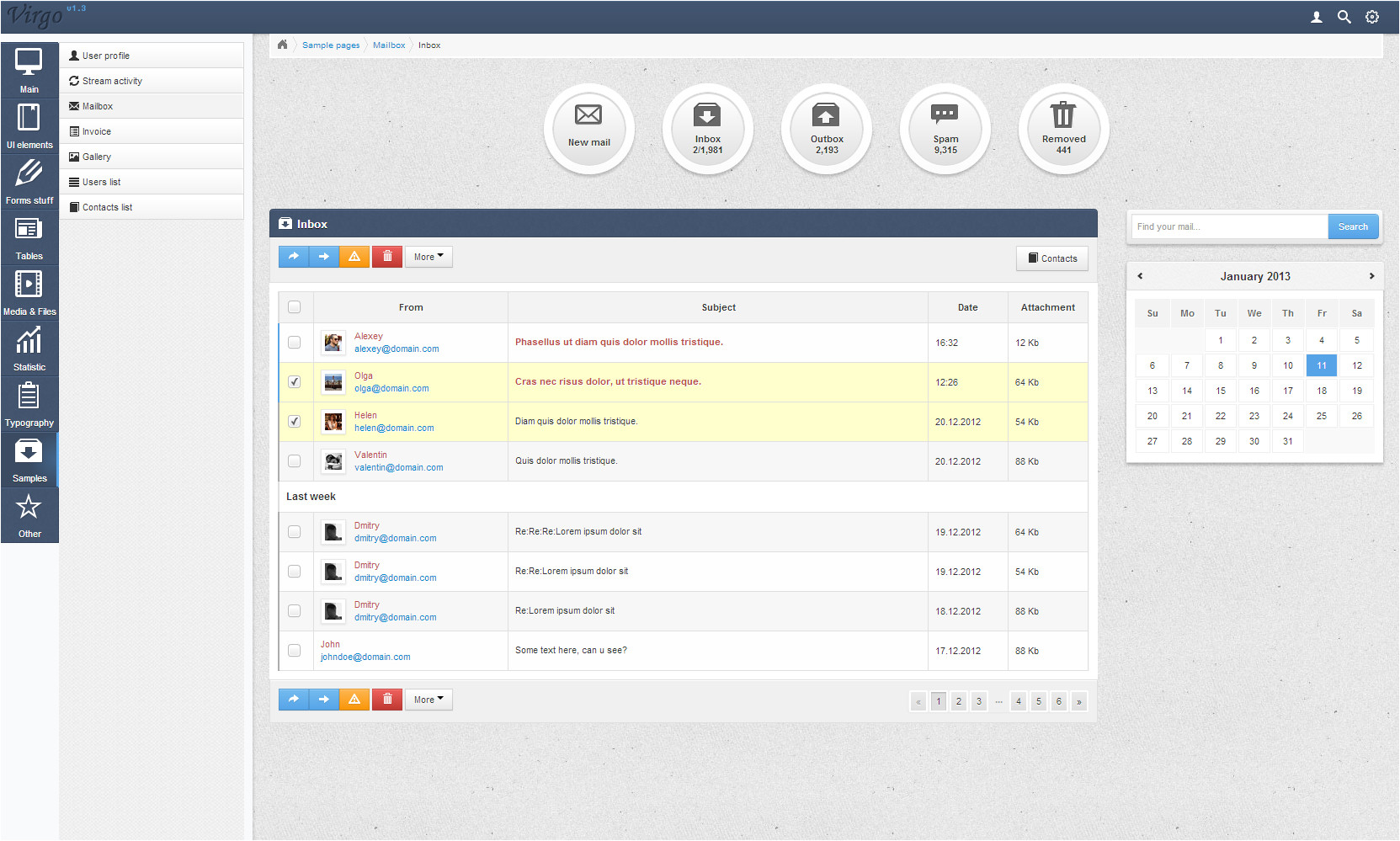Screen dimensions: 1400x841
Task: Open Sample pages in the breadcrumb
Action: (331, 45)
